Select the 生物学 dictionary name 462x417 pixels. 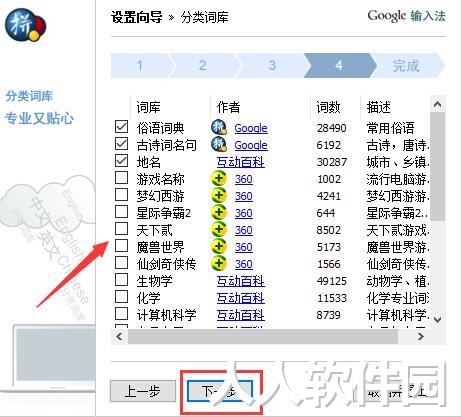(155, 281)
